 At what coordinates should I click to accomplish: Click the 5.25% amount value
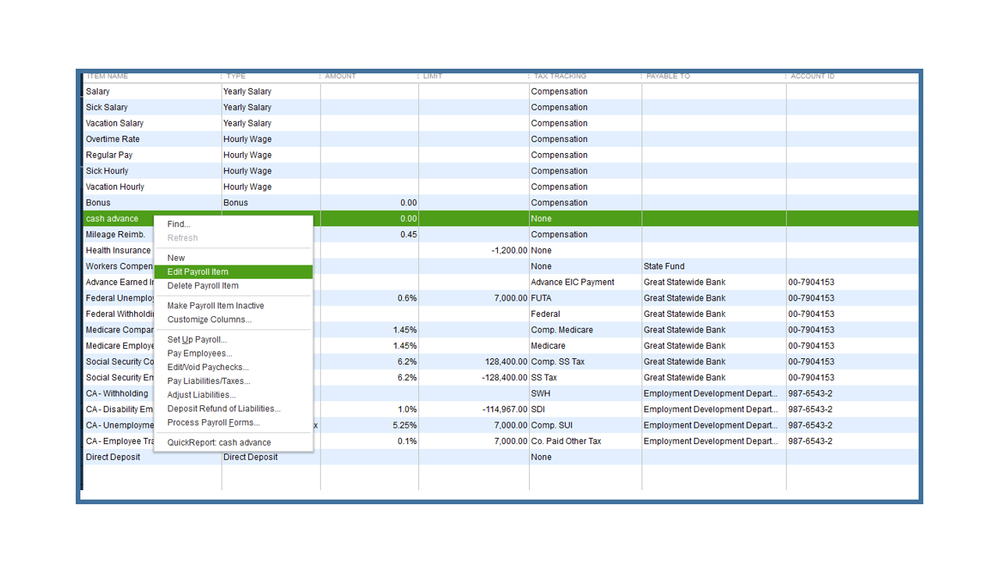pyautogui.click(x=405, y=426)
